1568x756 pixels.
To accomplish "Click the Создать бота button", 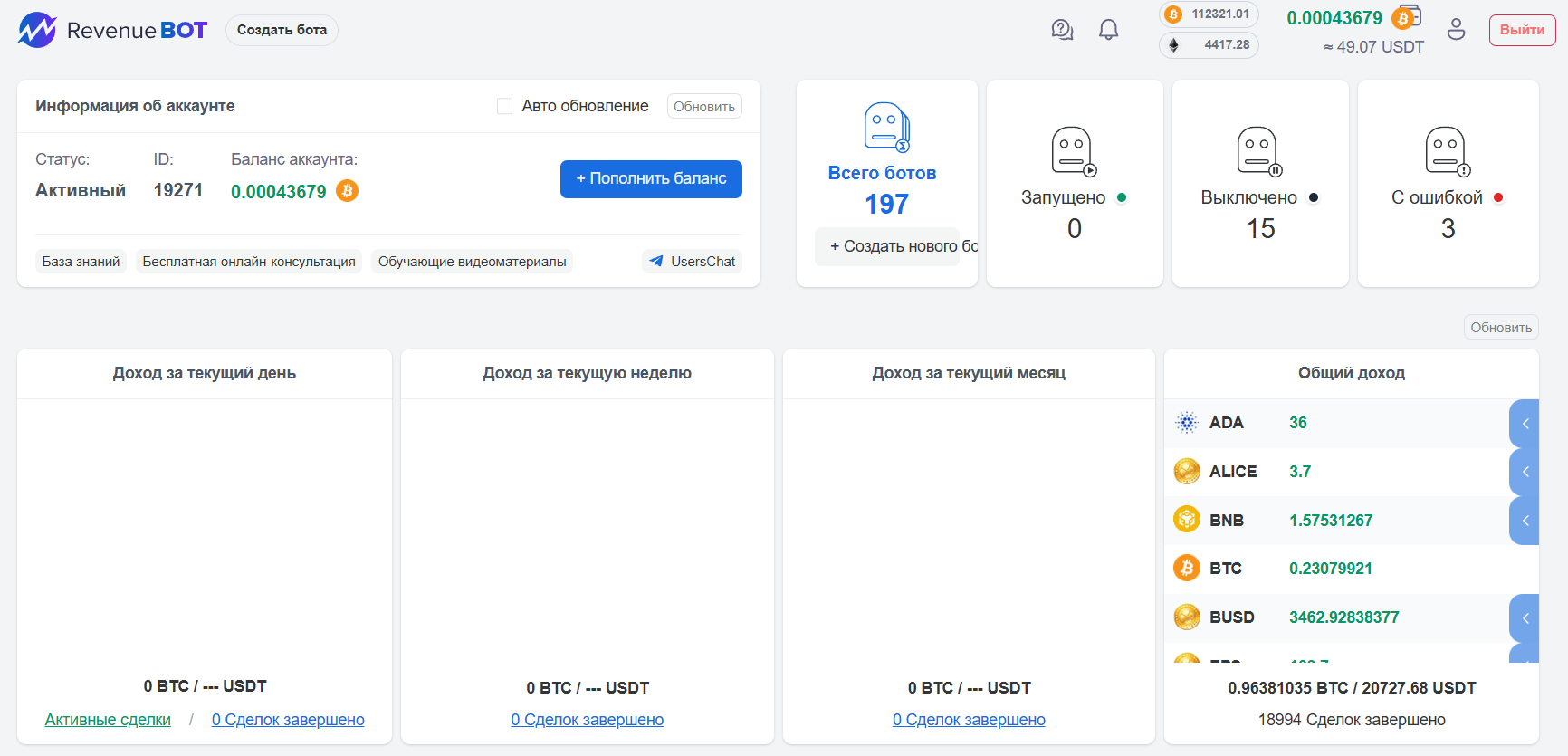I will (x=282, y=30).
